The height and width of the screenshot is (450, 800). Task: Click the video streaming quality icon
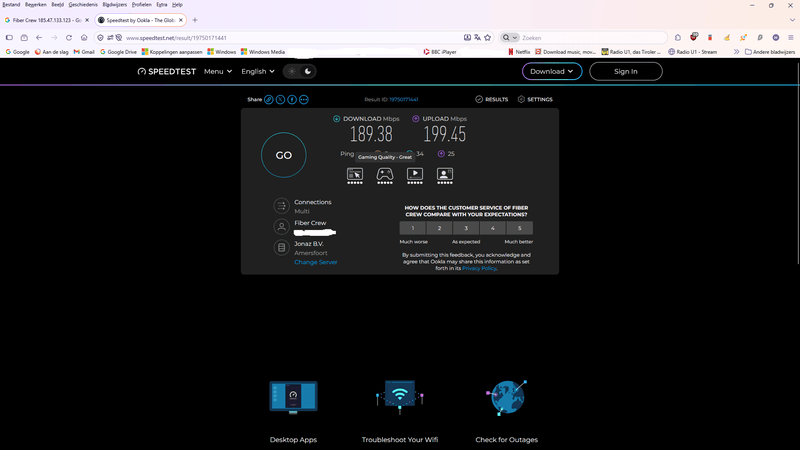415,176
